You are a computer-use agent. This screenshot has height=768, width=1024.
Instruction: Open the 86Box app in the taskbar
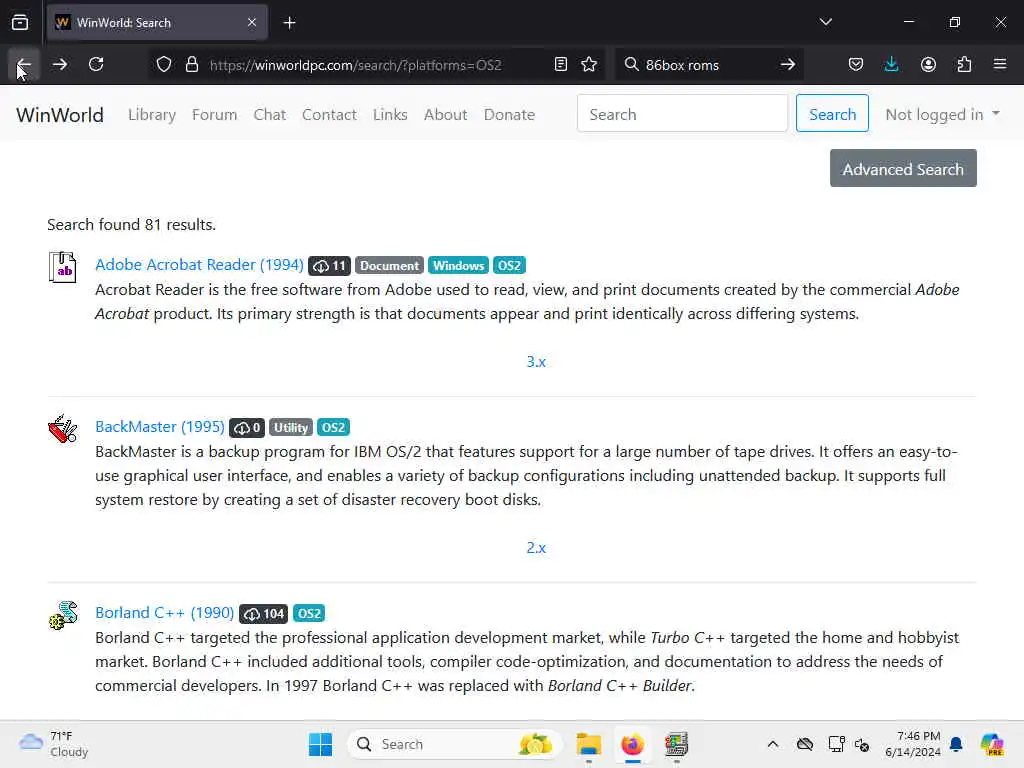pos(676,744)
